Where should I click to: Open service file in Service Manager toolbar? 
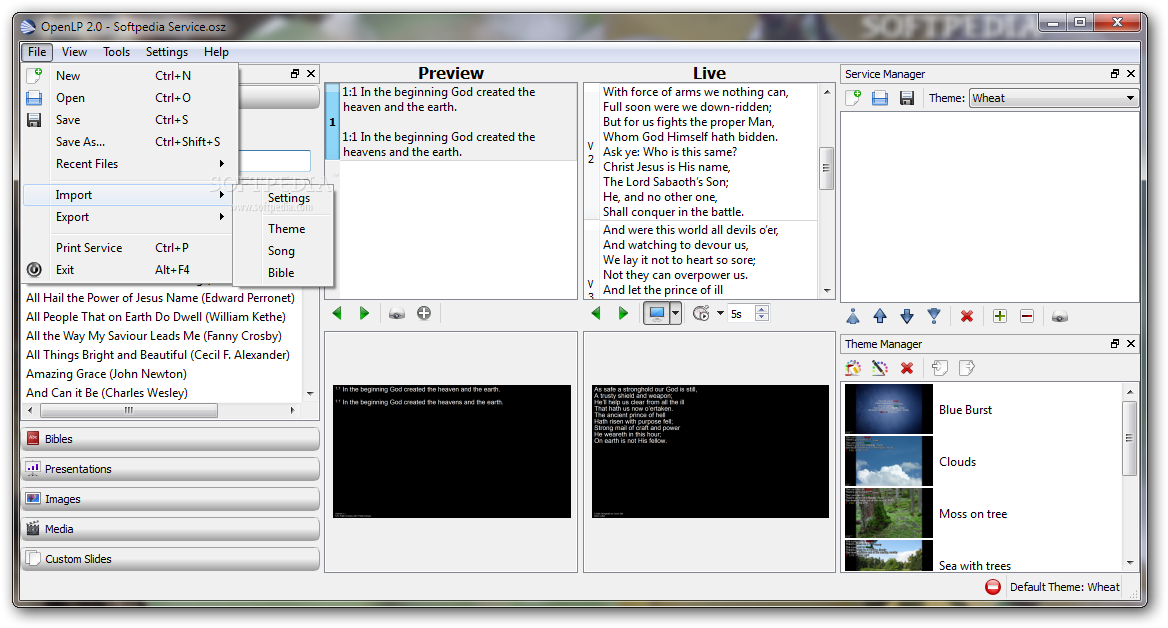point(880,98)
